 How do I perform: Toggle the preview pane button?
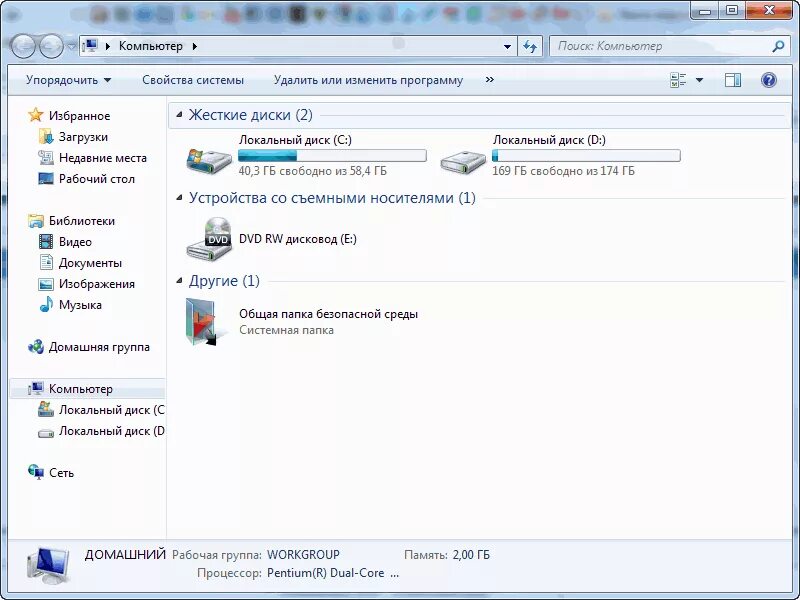735,79
